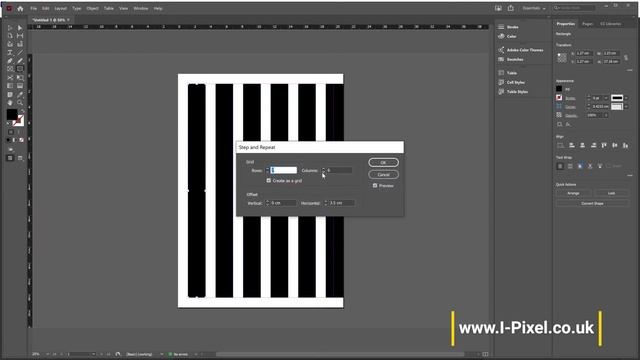Pick the Gradient Swatch tool
Viewport: 640px width, 360px height.
10,86
